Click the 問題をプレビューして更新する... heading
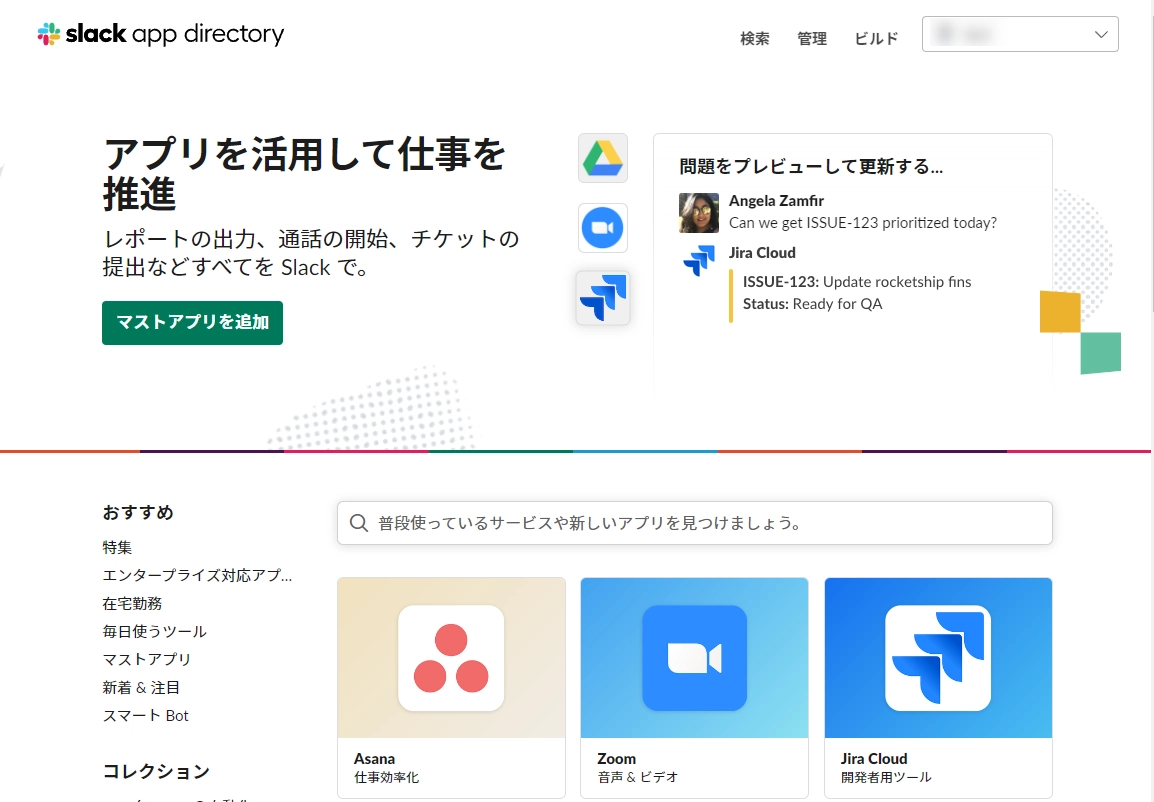 point(810,166)
